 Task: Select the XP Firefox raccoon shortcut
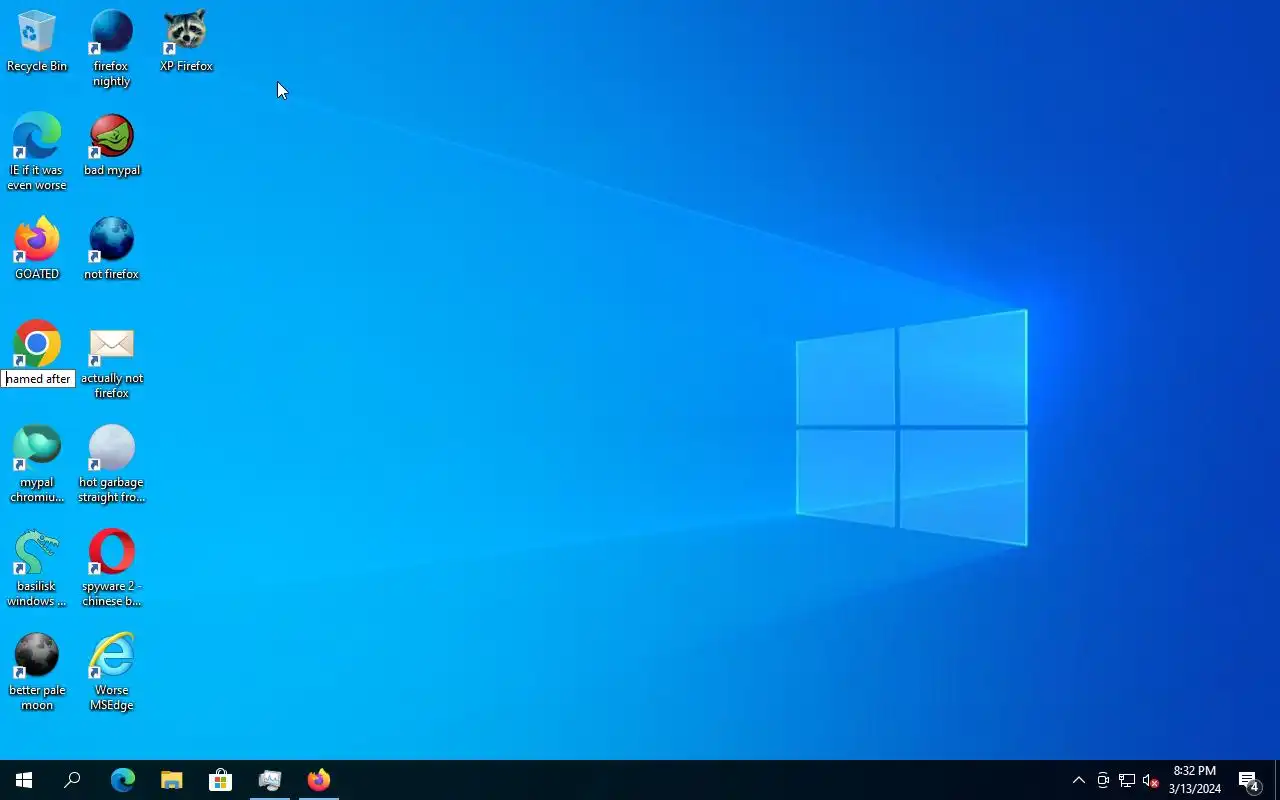186,41
